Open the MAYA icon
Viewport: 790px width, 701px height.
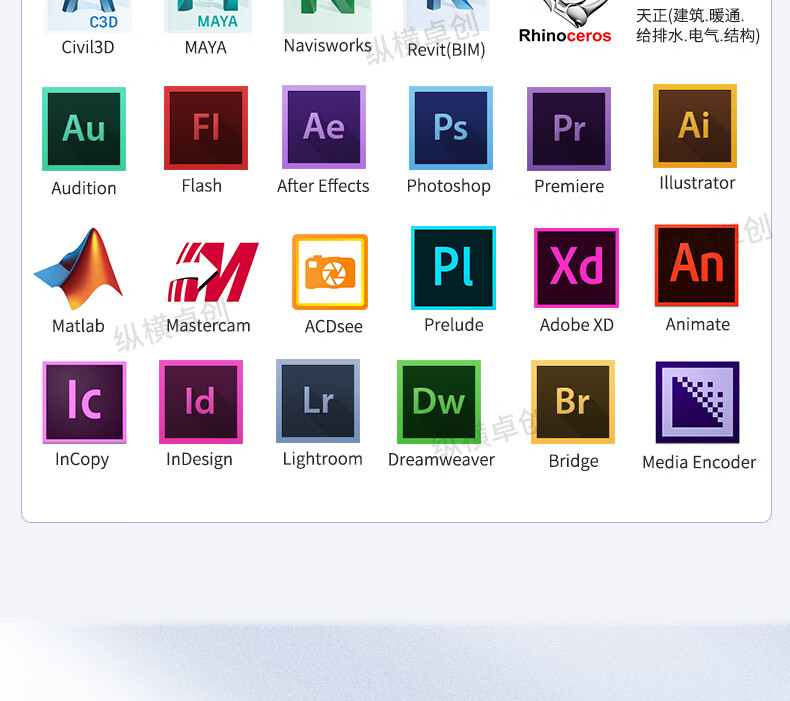click(x=208, y=17)
